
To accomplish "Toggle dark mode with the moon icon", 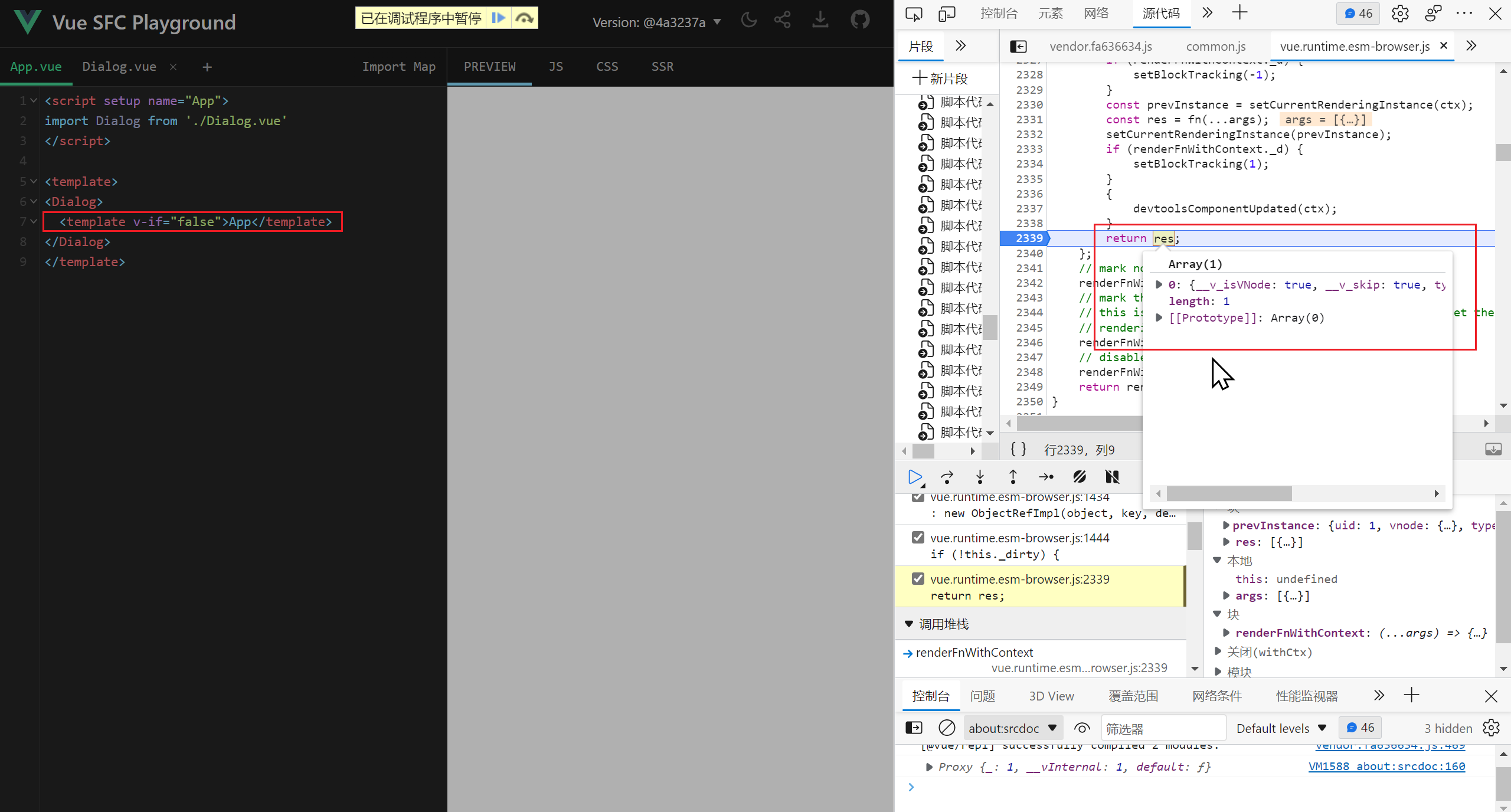I will pos(748,19).
